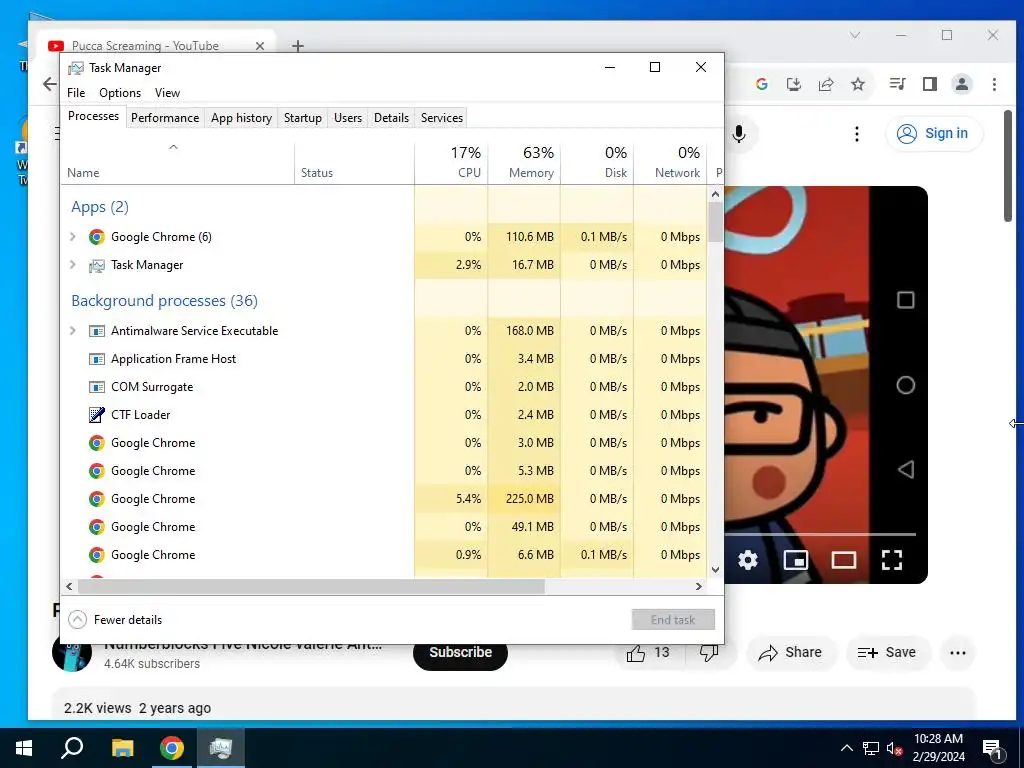Click the YouTube page vertical scrollbar
The image size is (1024, 768).
pyautogui.click(x=1008, y=167)
